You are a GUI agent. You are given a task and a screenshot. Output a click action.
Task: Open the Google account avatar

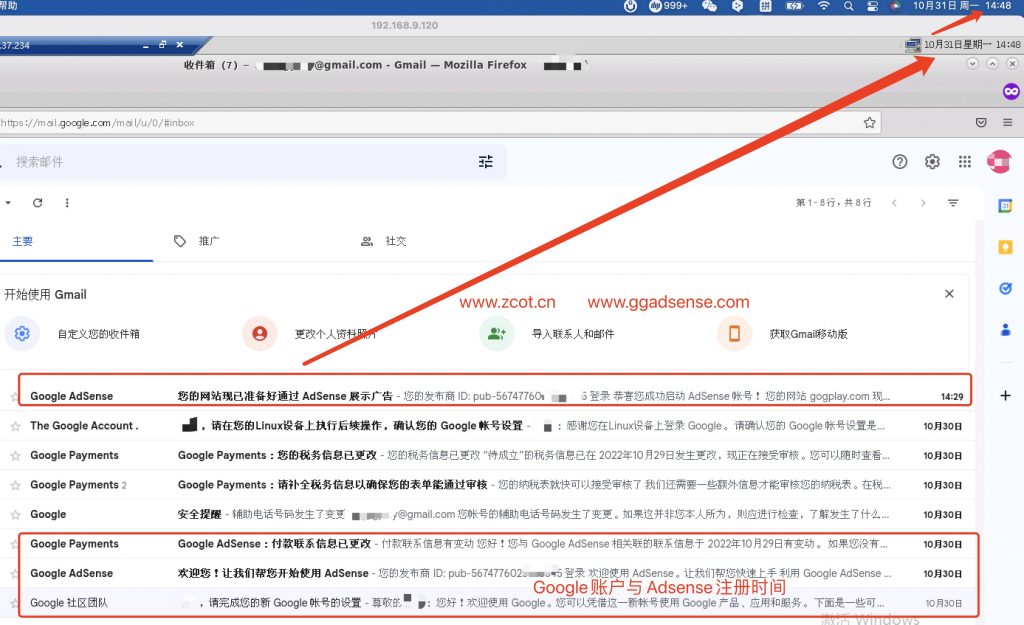pos(999,161)
